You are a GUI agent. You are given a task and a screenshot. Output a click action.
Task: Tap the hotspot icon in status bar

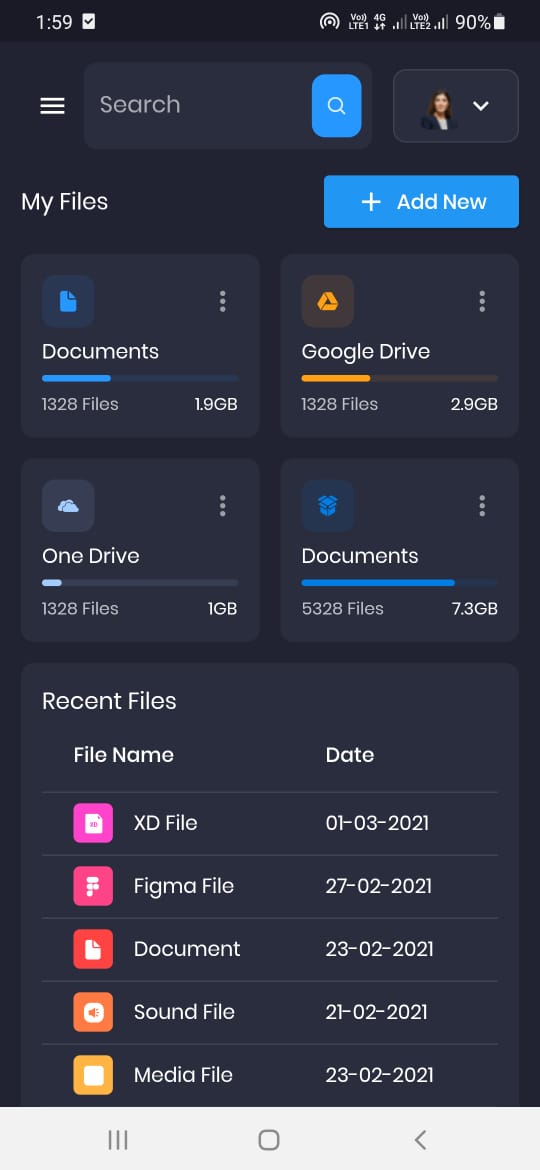[330, 22]
